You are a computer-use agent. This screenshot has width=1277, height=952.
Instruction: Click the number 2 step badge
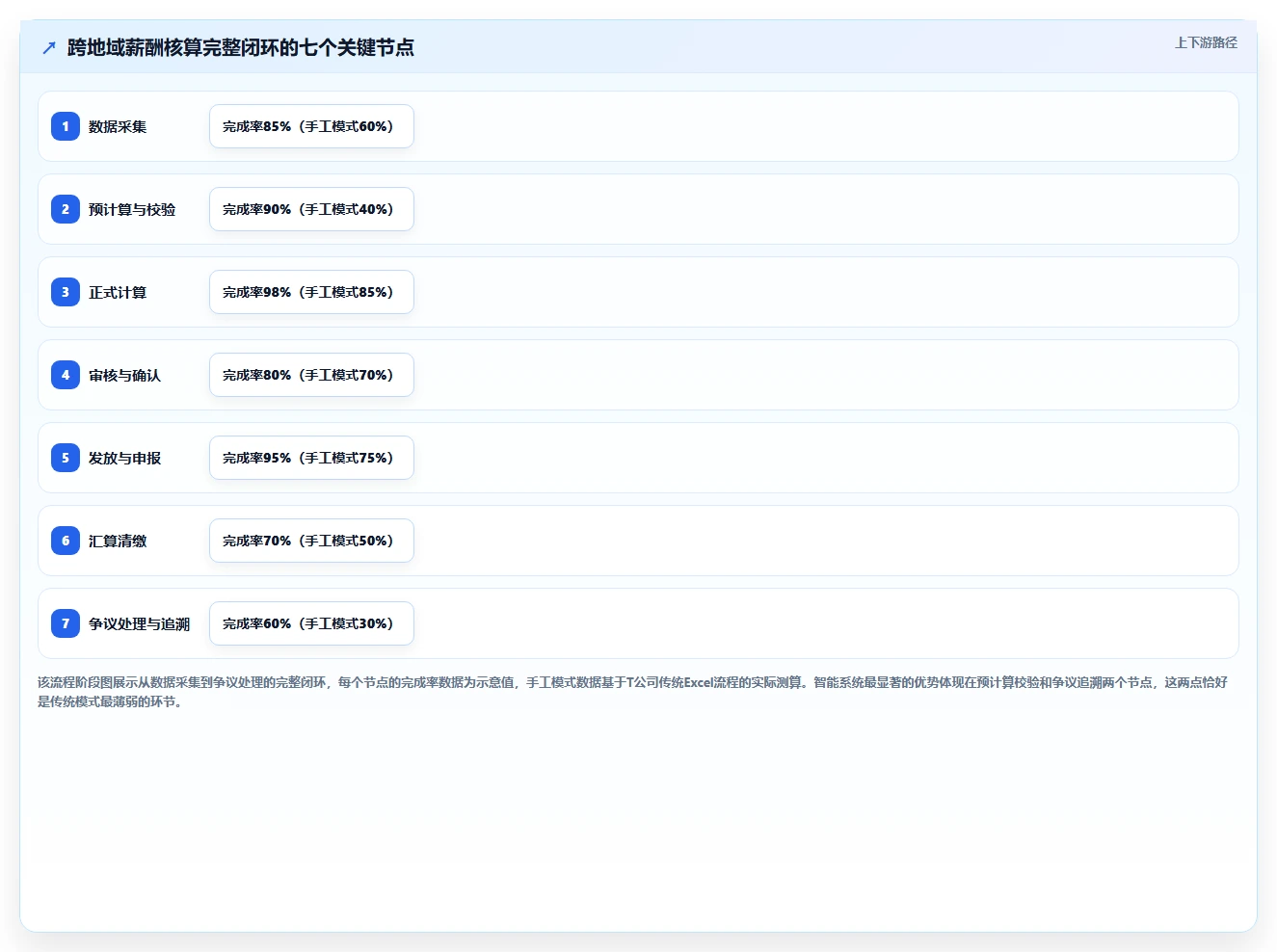[x=66, y=209]
